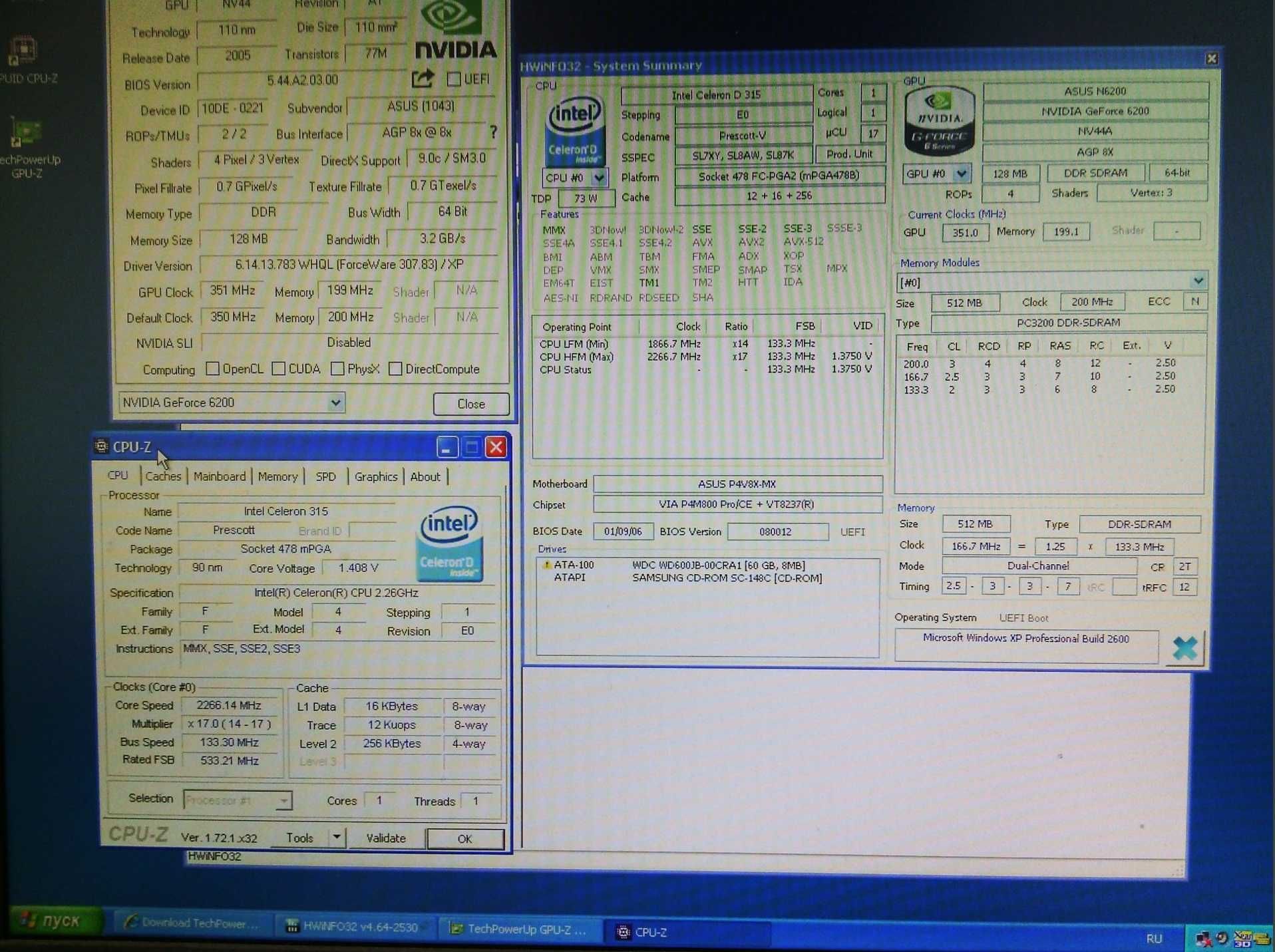Toggle the DirectCompute checkbox
This screenshot has height=952, width=1275.
pyautogui.click(x=395, y=369)
